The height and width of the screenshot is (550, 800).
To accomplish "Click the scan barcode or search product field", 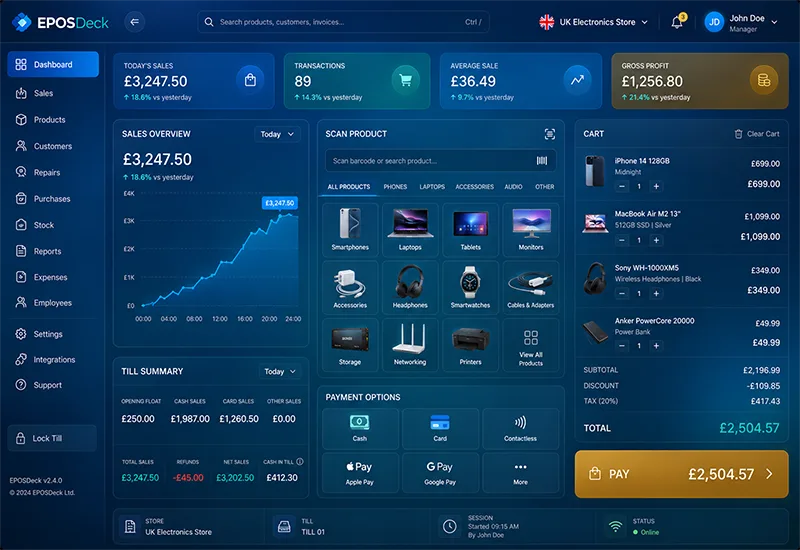I will coord(440,161).
